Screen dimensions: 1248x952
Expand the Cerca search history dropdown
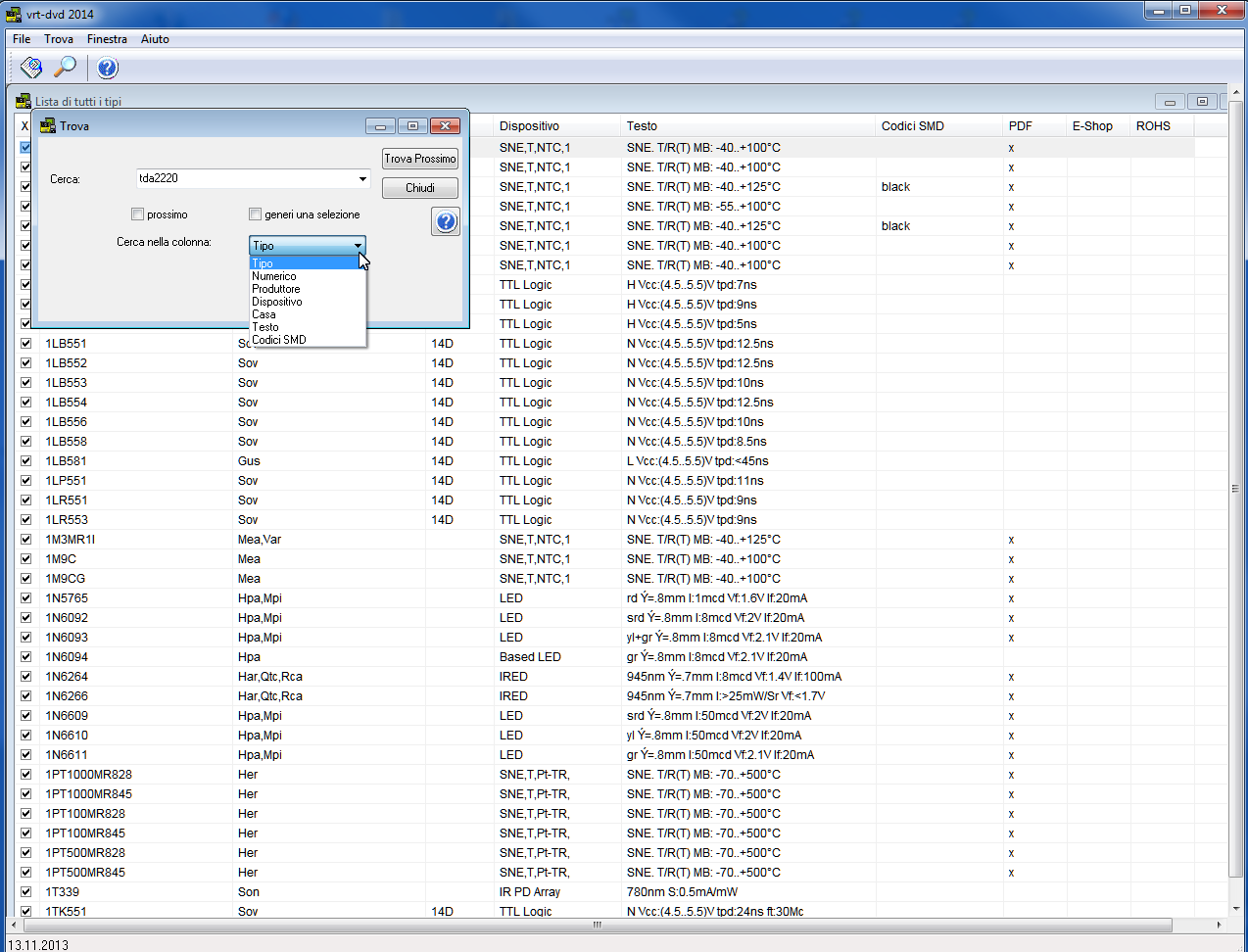tap(362, 178)
